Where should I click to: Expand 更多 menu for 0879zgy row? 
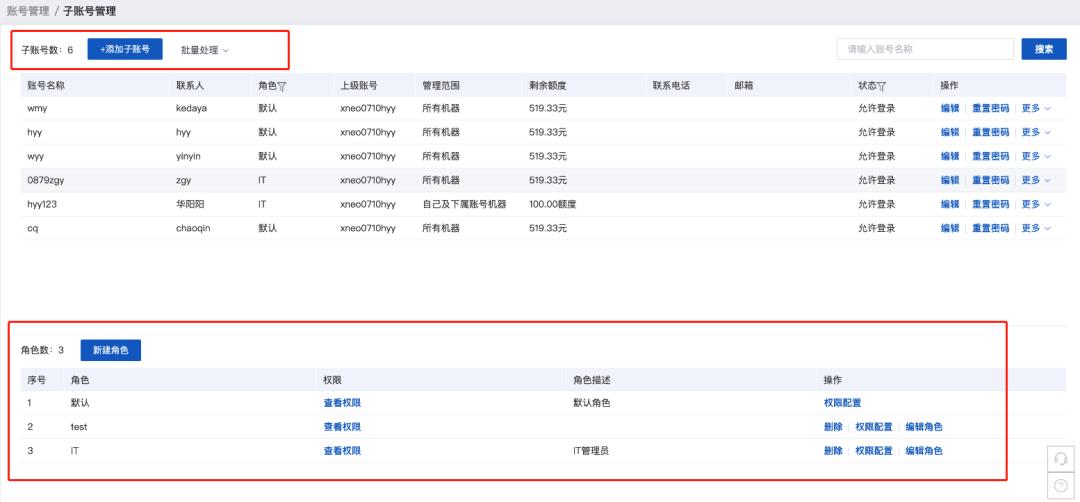1036,180
